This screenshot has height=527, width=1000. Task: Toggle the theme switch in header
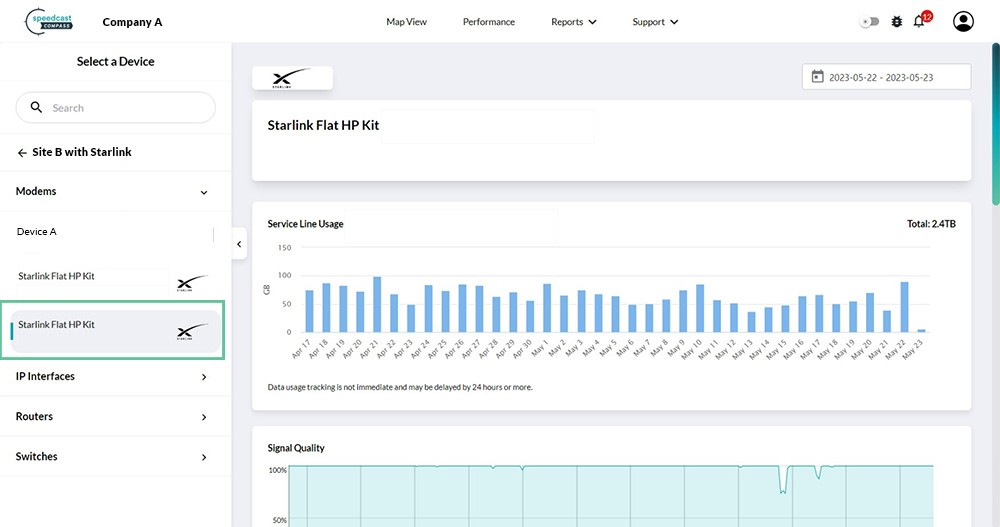coord(869,22)
